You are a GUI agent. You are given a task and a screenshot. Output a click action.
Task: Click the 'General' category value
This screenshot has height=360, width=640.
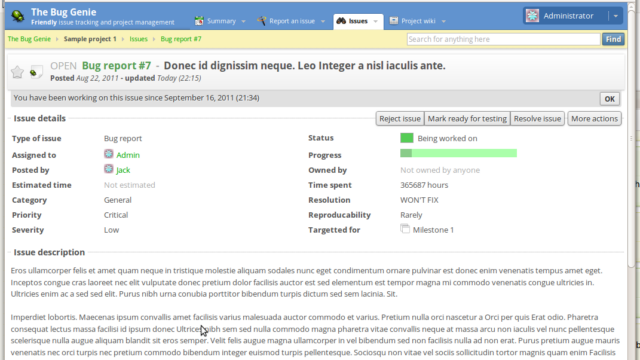118,200
